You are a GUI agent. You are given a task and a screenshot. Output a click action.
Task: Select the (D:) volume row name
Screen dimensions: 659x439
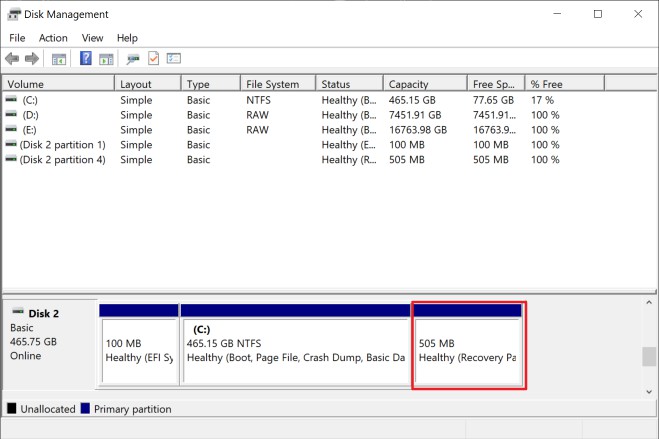tap(30, 115)
